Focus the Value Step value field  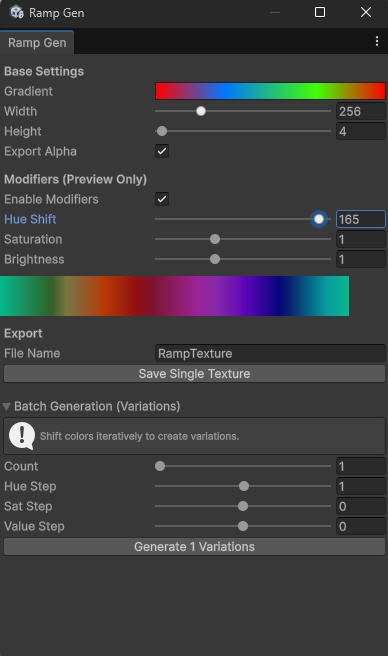coord(360,526)
